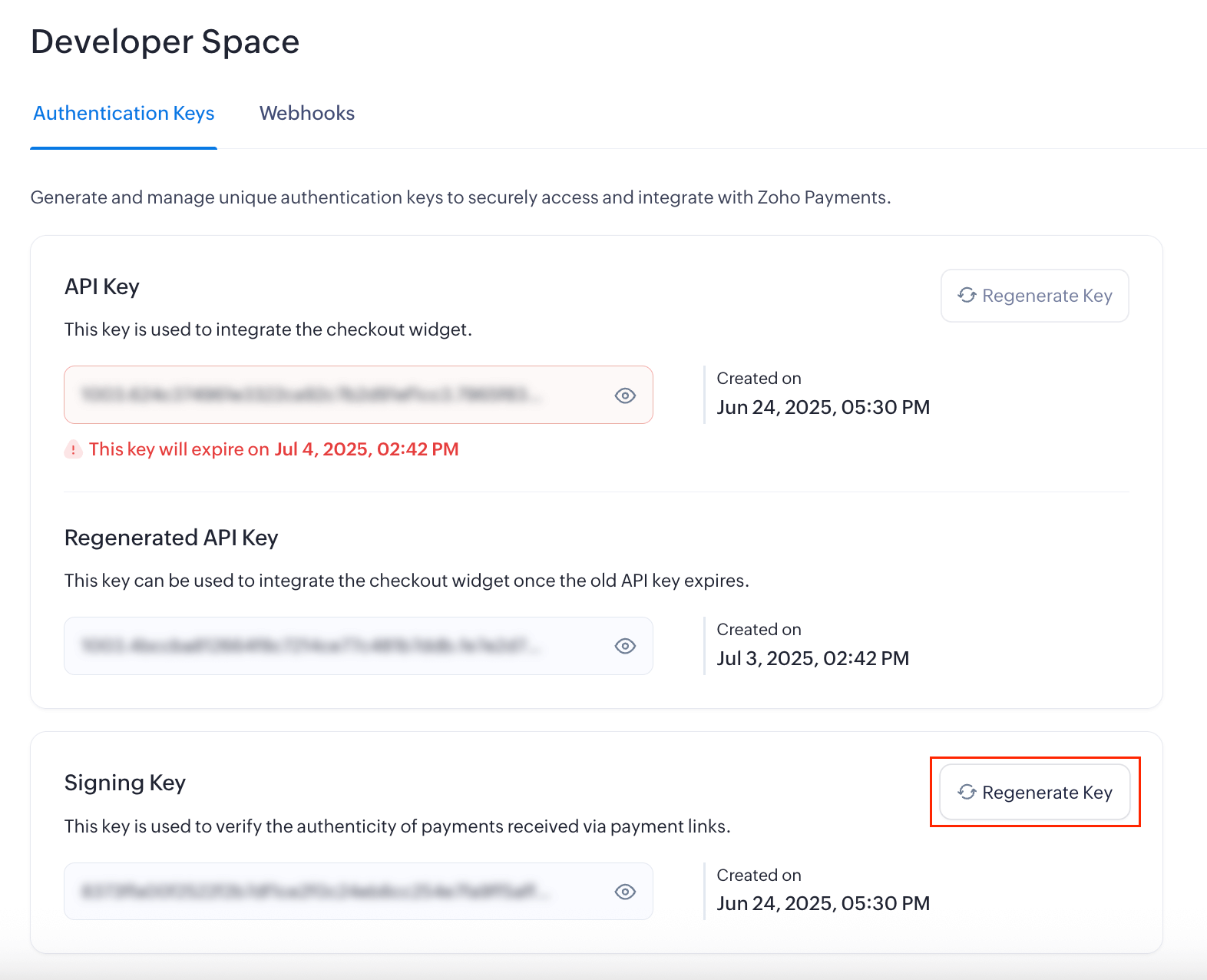
Task: Click Regenerate Key for the Signing Key
Action: (1034, 793)
